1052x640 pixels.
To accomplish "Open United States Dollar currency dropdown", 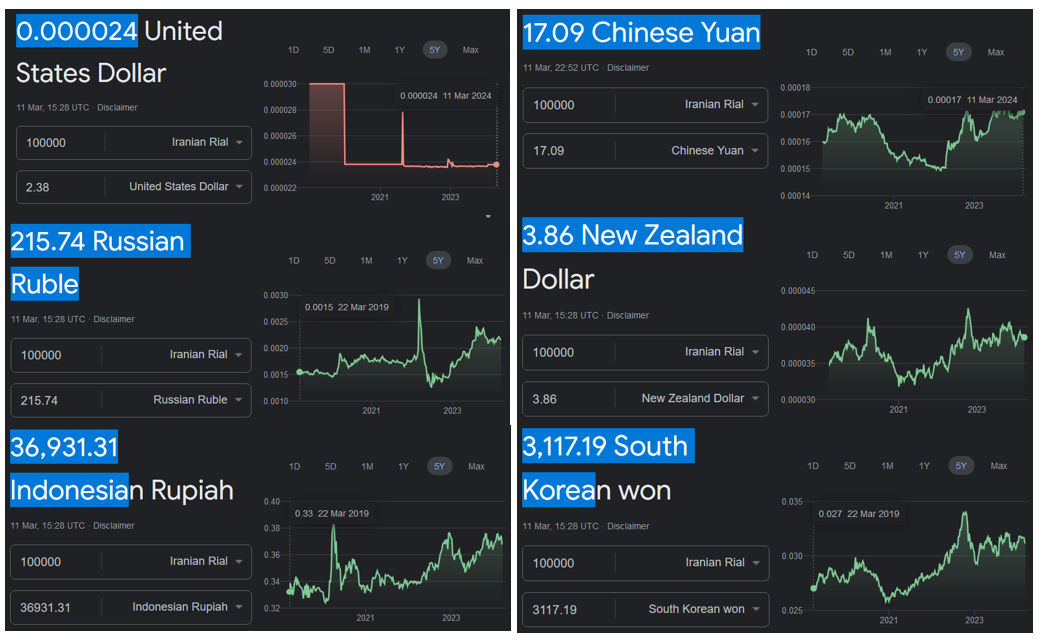I will tap(186, 187).
